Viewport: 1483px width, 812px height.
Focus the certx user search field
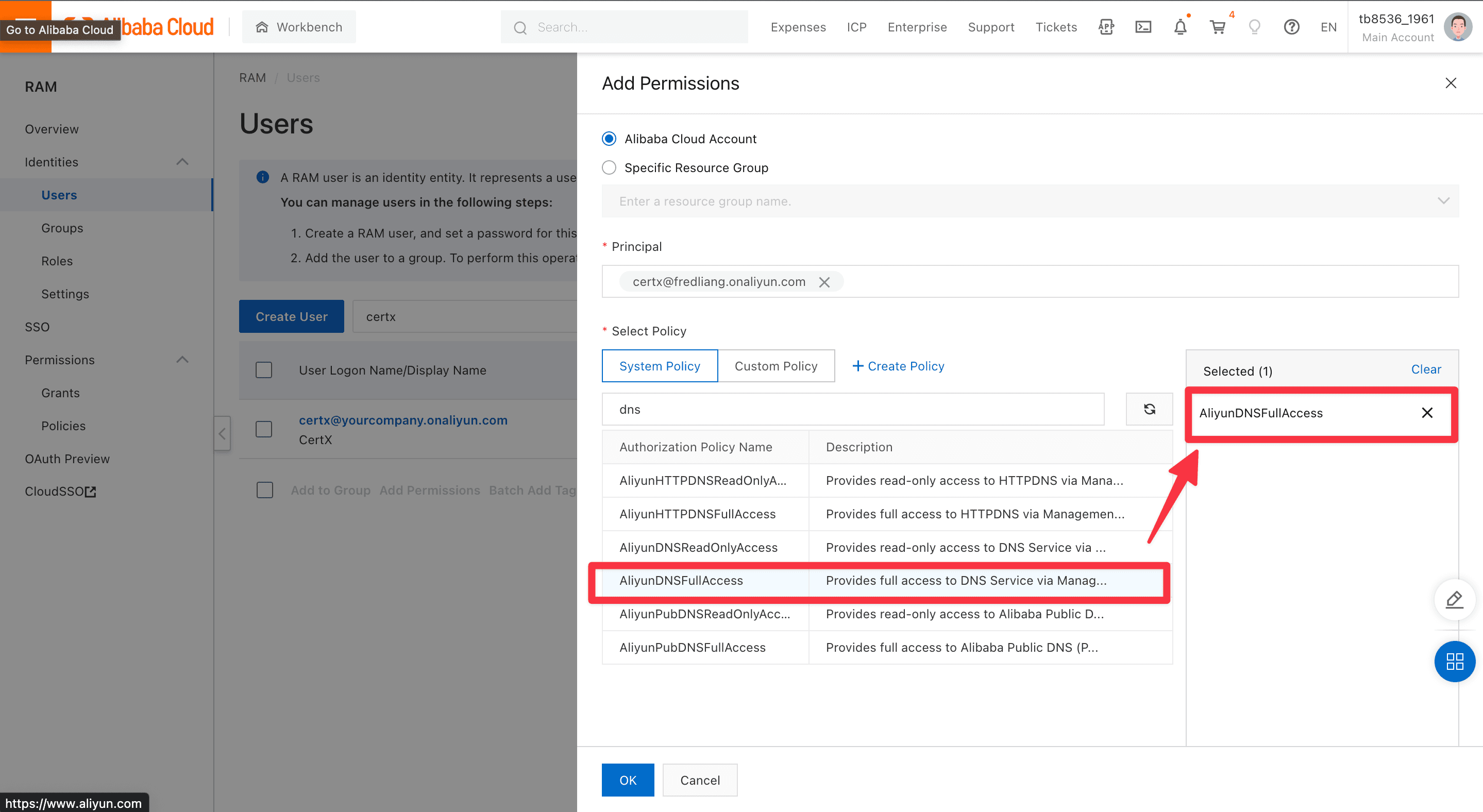point(464,316)
